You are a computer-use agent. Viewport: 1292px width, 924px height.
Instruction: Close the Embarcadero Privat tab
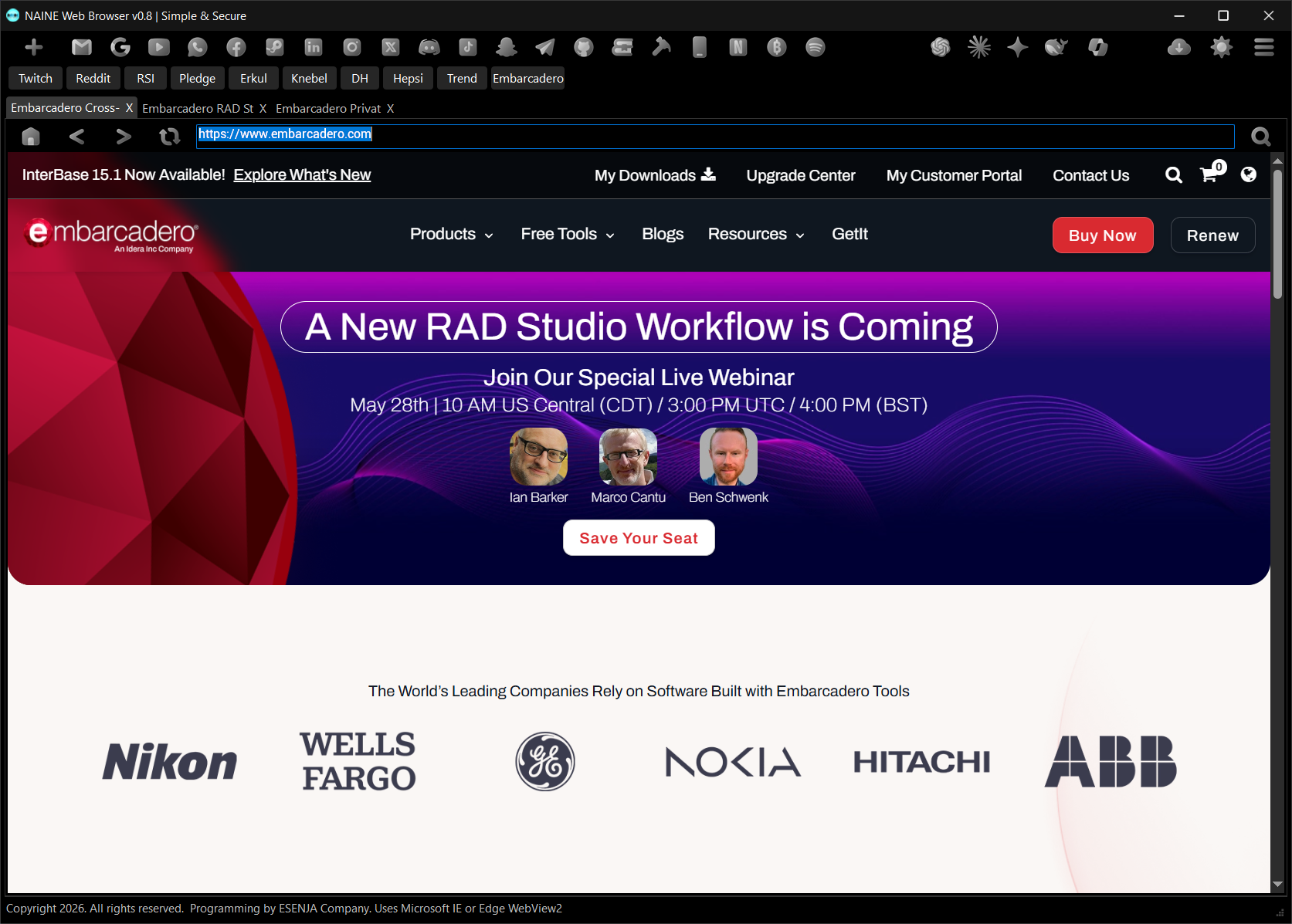coord(390,108)
